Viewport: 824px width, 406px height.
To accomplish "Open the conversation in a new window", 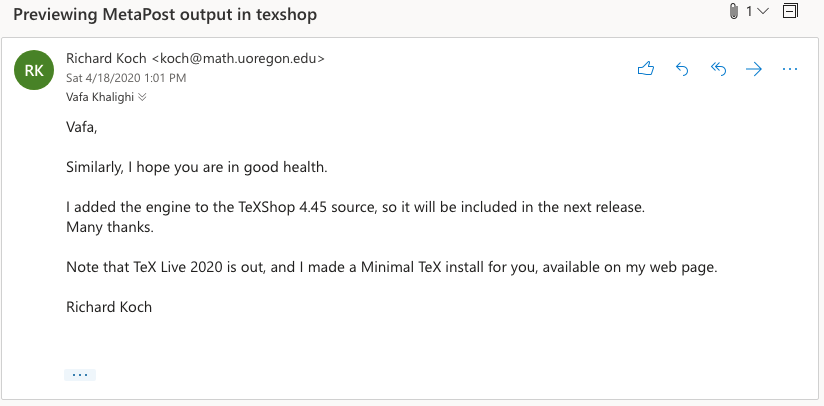I will tap(790, 11).
